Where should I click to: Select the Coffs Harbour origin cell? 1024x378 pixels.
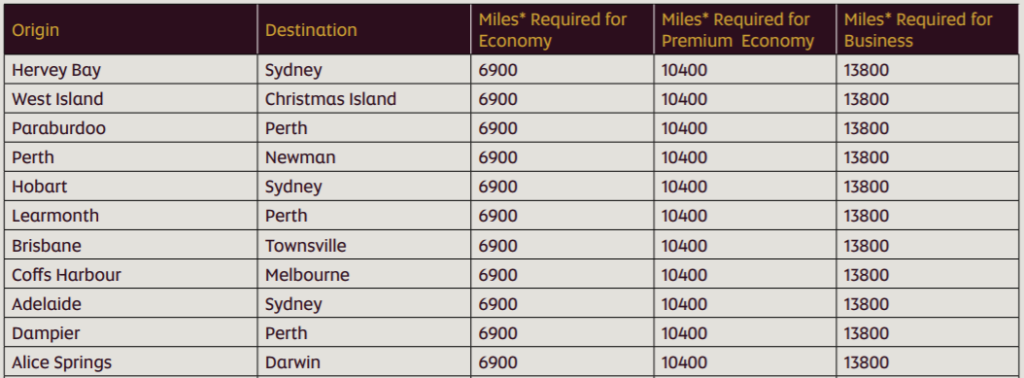click(131, 275)
